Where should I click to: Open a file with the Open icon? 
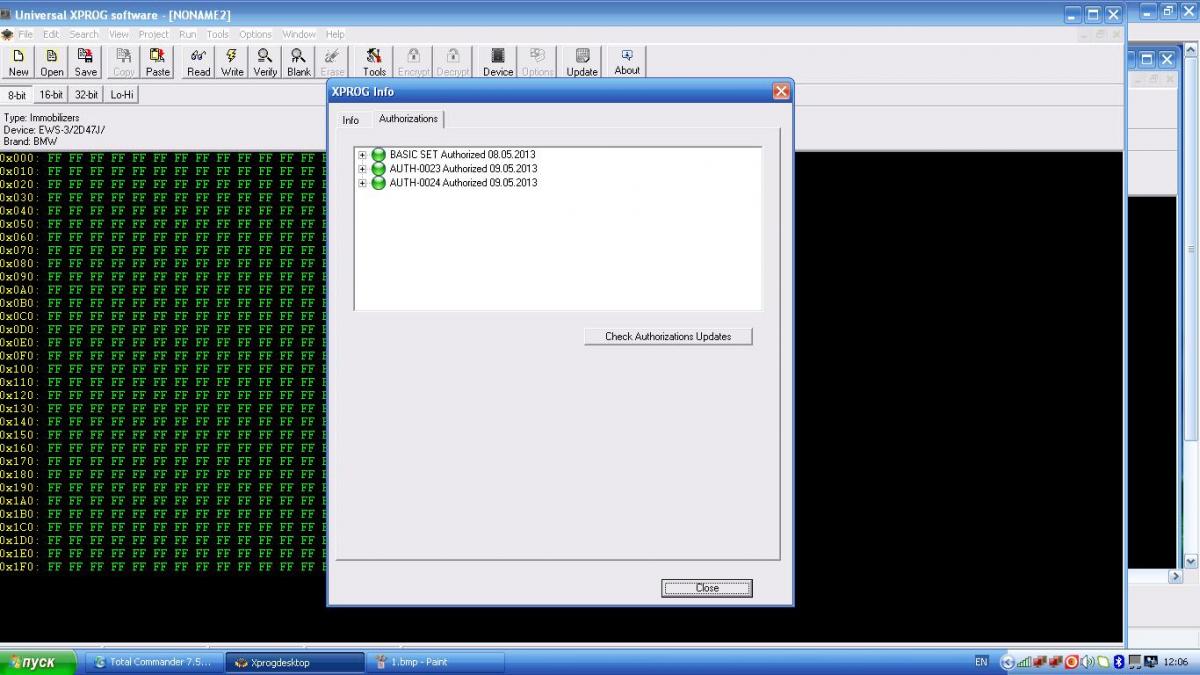[52, 62]
